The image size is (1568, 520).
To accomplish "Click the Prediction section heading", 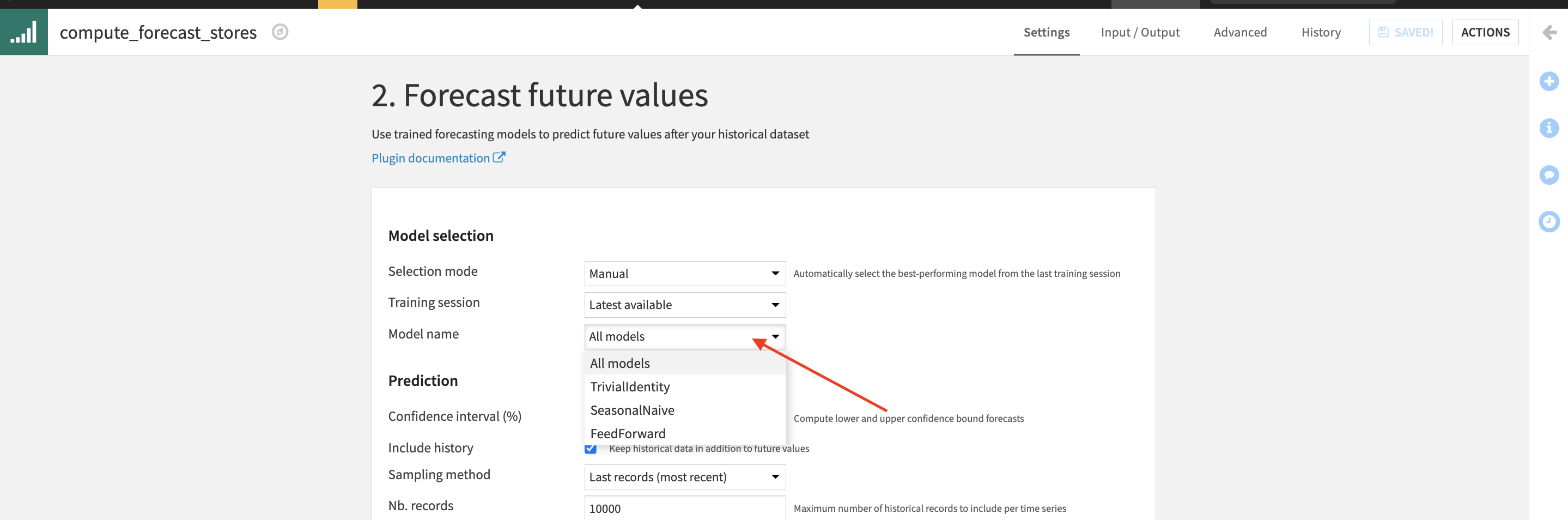I will coord(422,380).
